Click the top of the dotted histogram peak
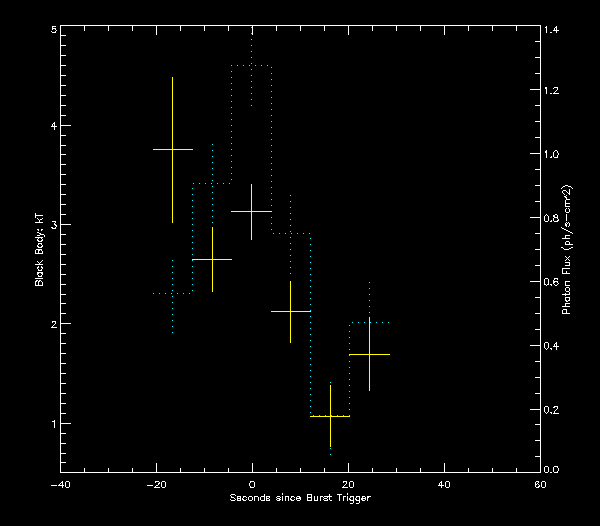The height and width of the screenshot is (526, 600). point(251,66)
